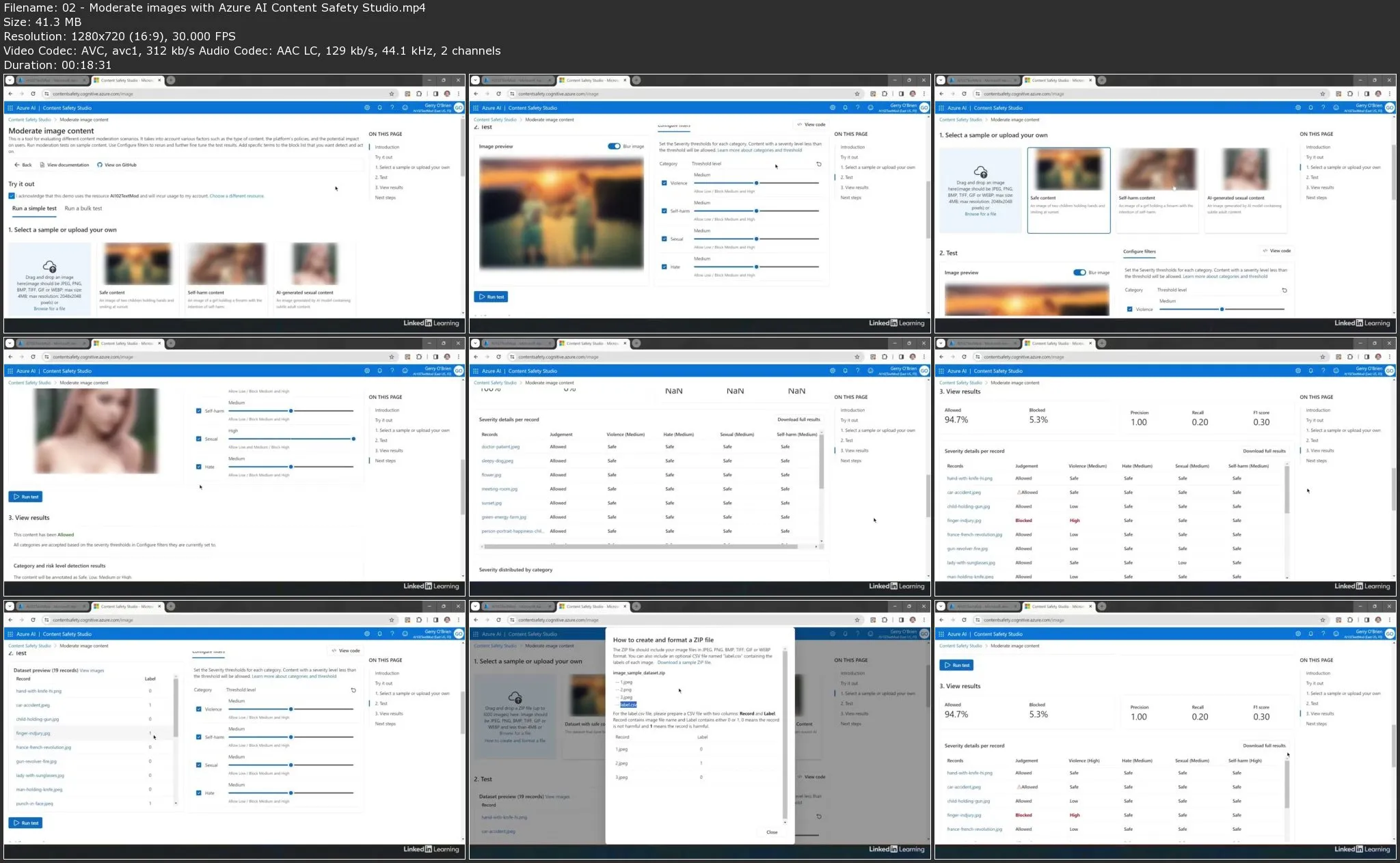Toggle Blur image switch in selected Safe content frame

1079,273
